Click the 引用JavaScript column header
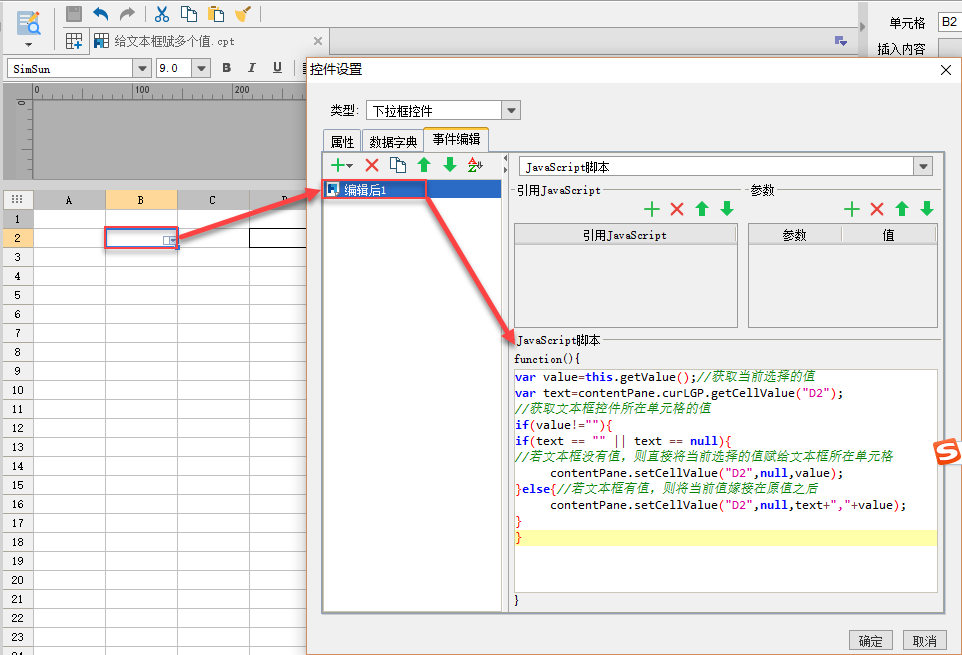This screenshot has height=655, width=962. click(x=625, y=235)
